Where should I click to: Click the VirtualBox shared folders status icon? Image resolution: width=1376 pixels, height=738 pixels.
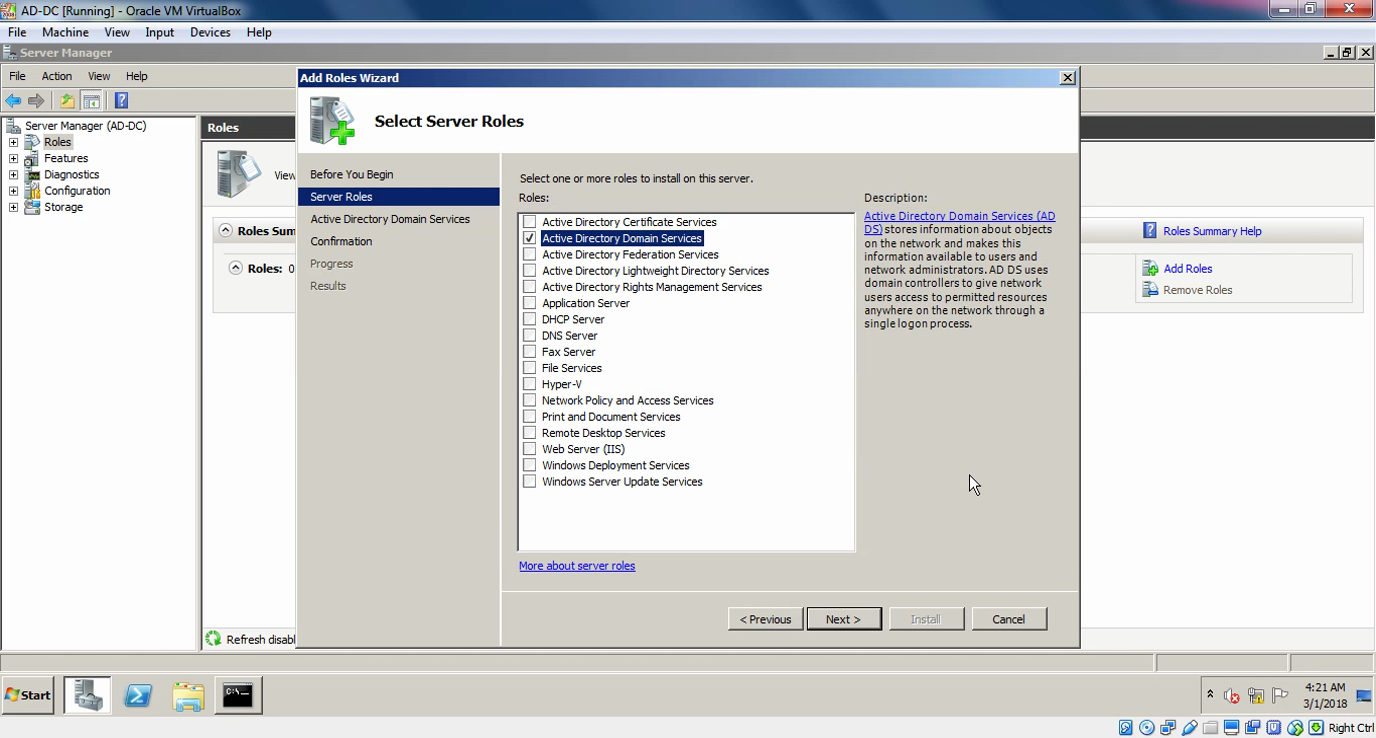(1210, 728)
